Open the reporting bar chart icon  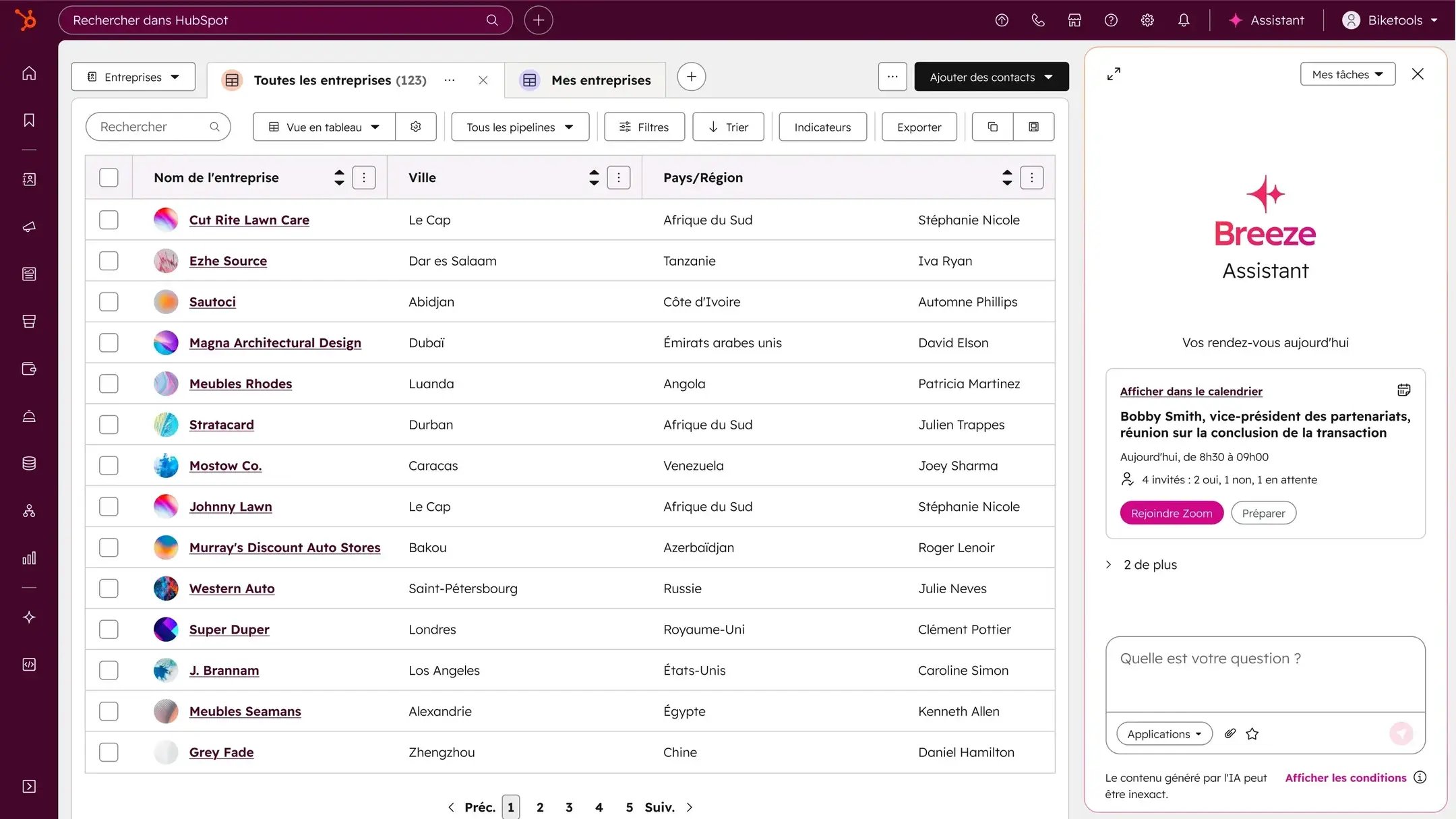[29, 557]
